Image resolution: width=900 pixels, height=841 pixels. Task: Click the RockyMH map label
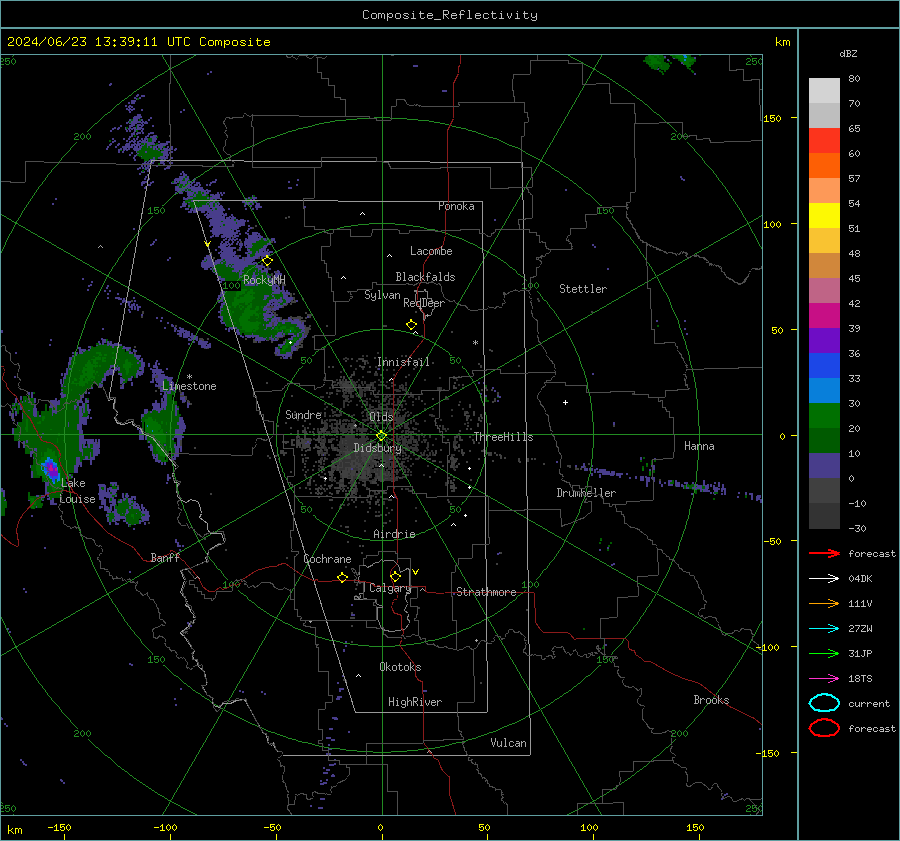[264, 280]
